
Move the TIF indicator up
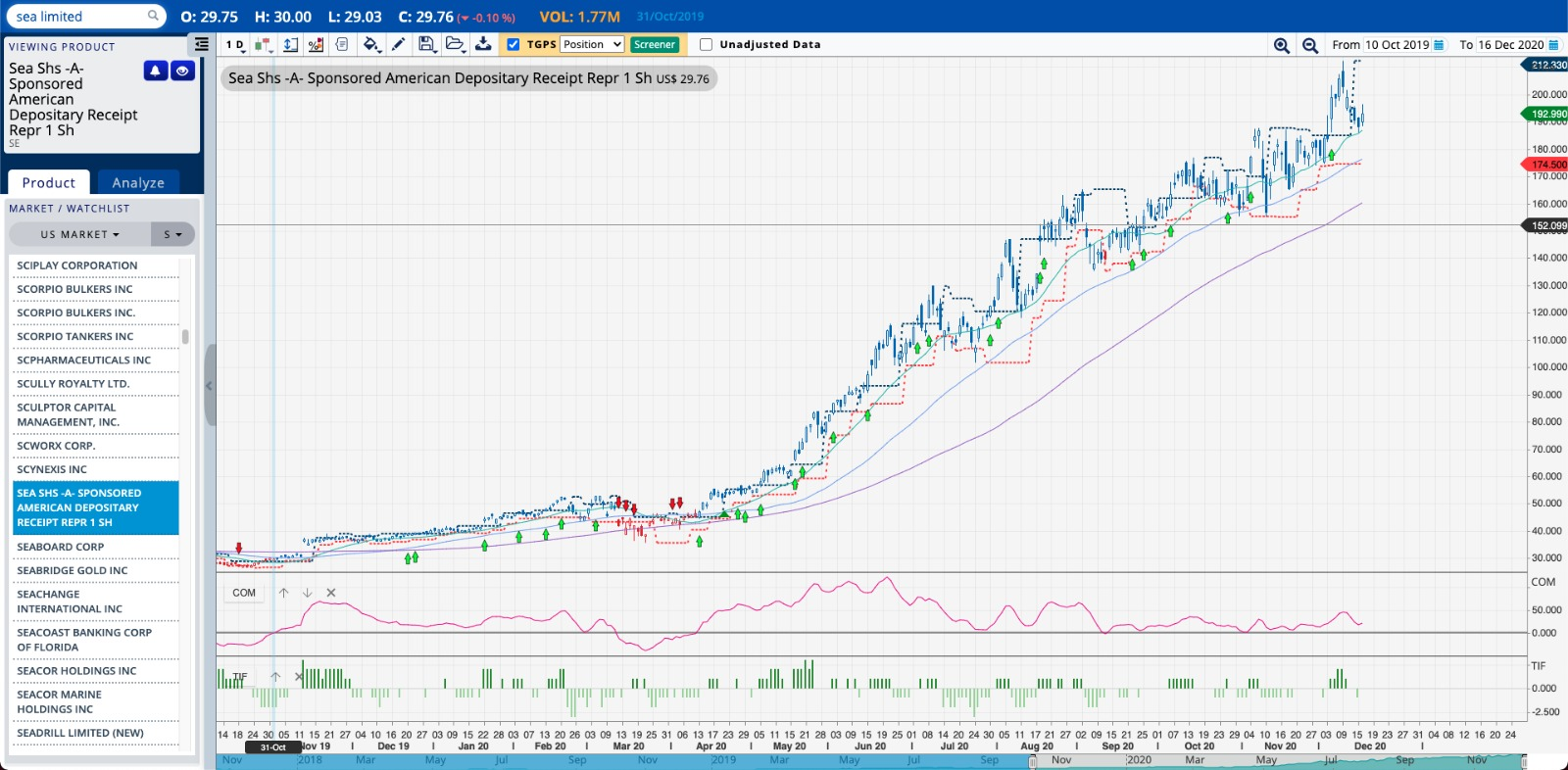(275, 677)
